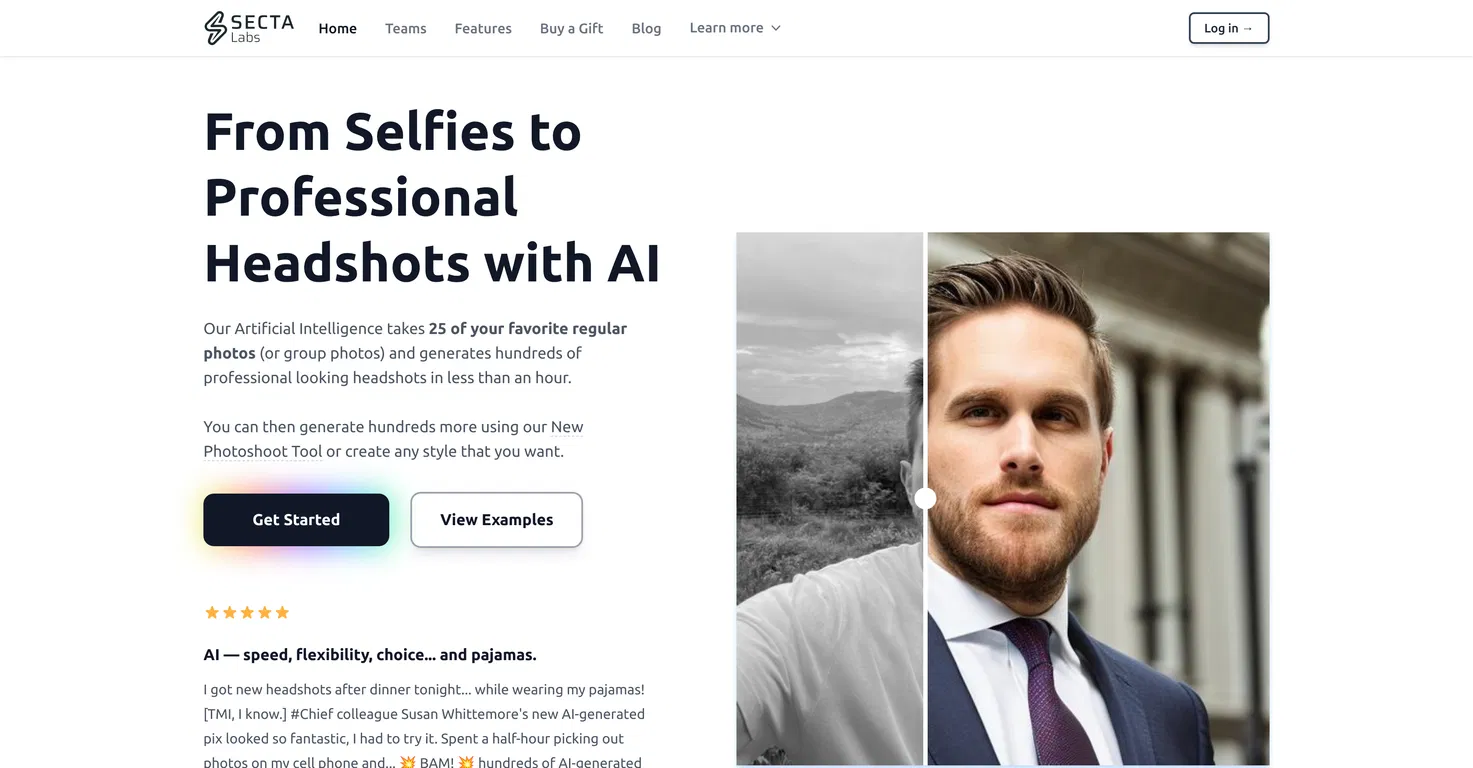
Task: Open the Home menu item
Action: [338, 28]
